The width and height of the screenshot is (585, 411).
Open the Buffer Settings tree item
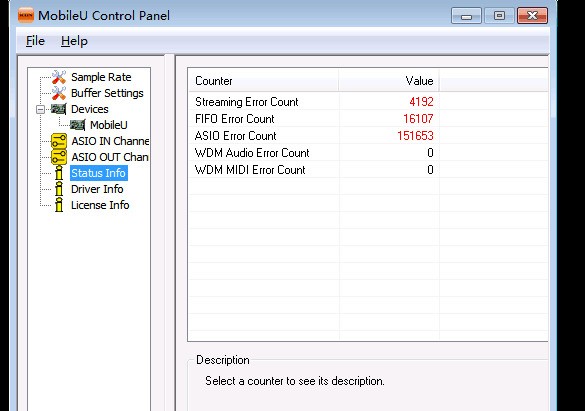pyautogui.click(x=107, y=93)
